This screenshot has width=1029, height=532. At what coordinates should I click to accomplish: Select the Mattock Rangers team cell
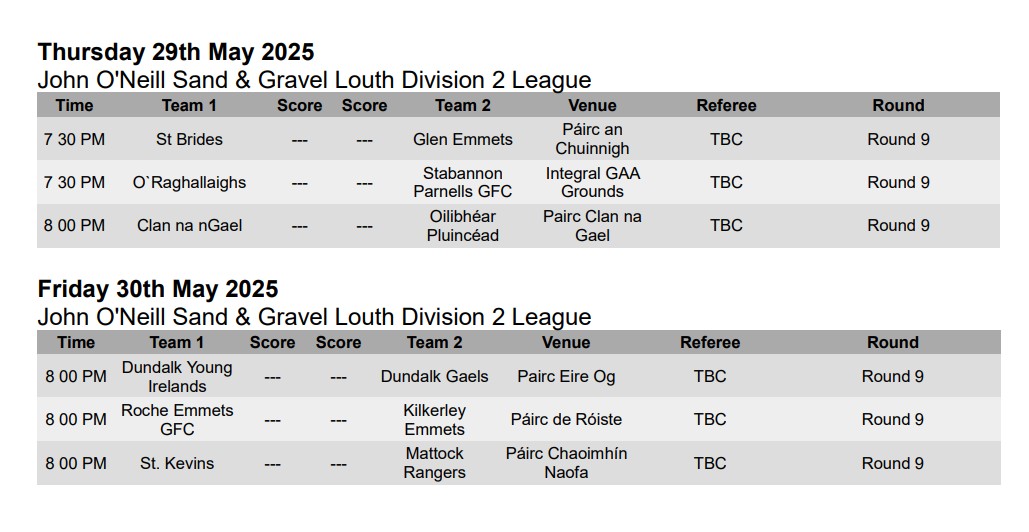435,463
